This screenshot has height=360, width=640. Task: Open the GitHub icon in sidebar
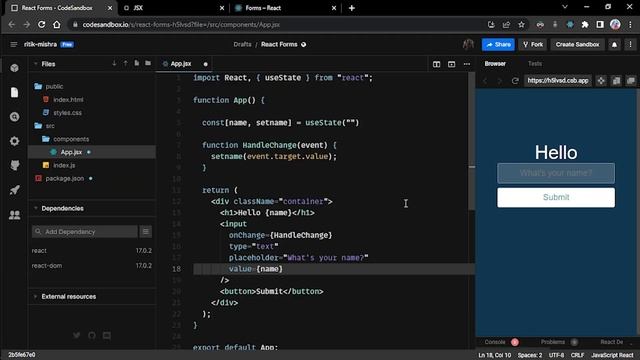click(14, 165)
